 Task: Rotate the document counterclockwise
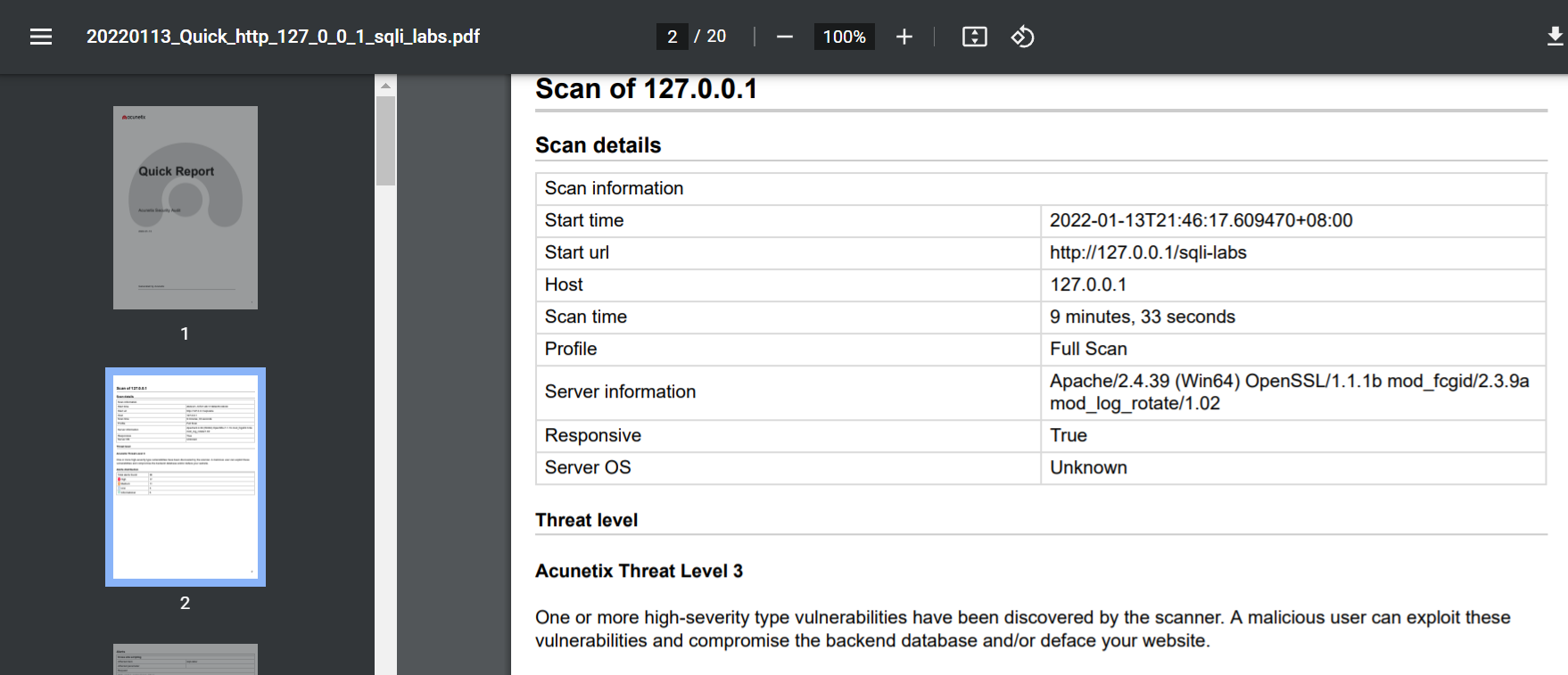(1022, 37)
